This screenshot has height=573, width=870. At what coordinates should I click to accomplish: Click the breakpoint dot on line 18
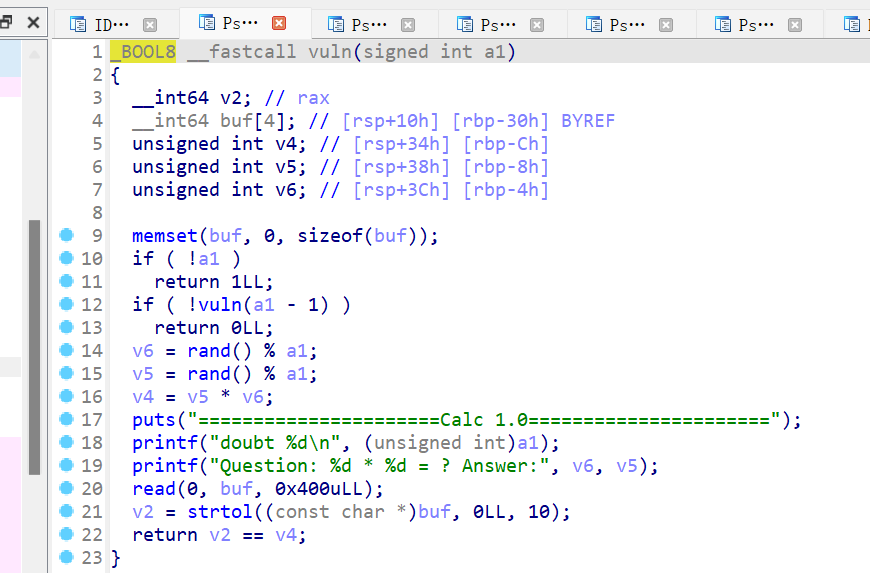67,443
